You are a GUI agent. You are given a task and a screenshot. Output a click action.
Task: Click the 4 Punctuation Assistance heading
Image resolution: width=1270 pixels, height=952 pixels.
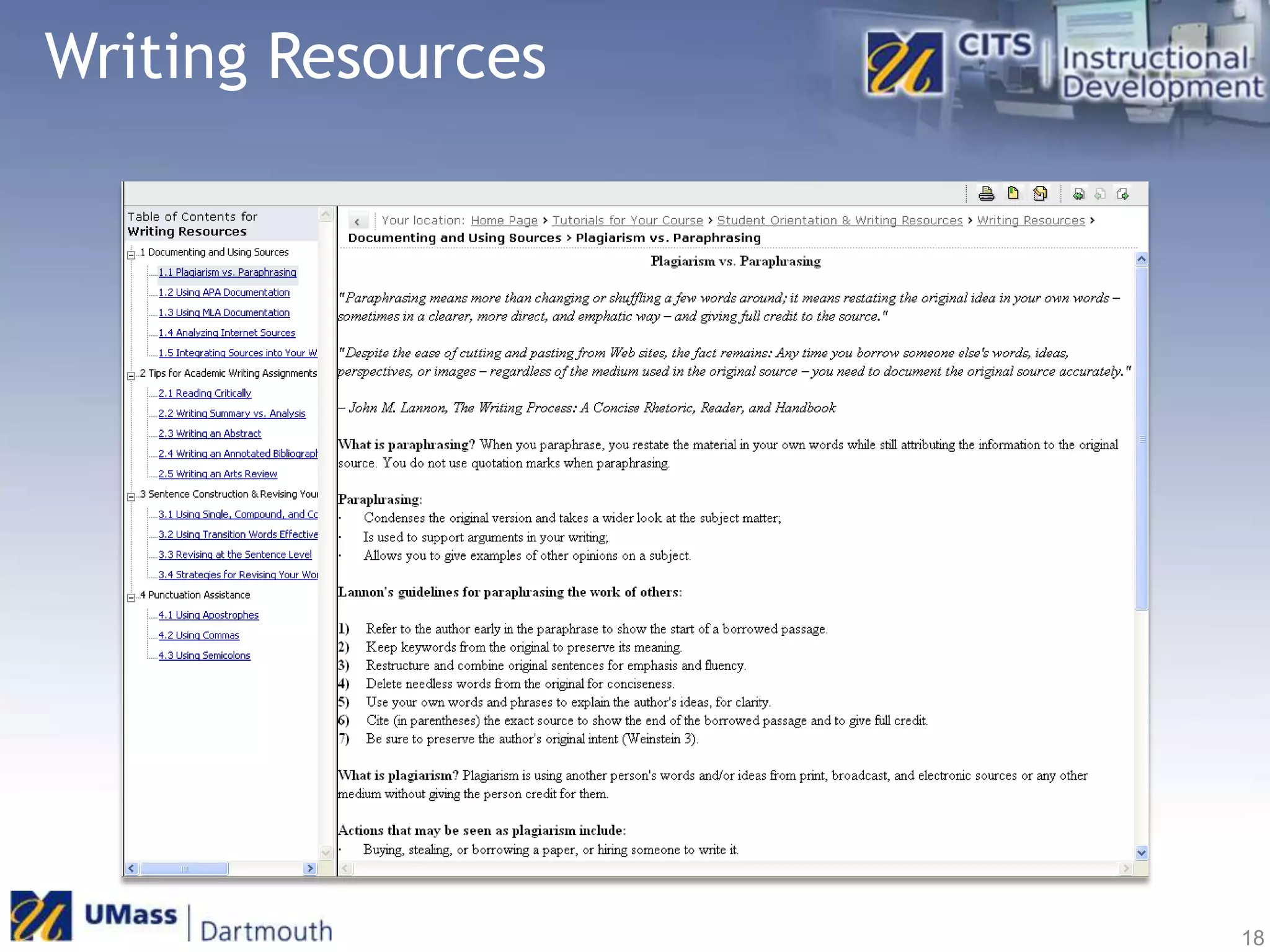[195, 595]
